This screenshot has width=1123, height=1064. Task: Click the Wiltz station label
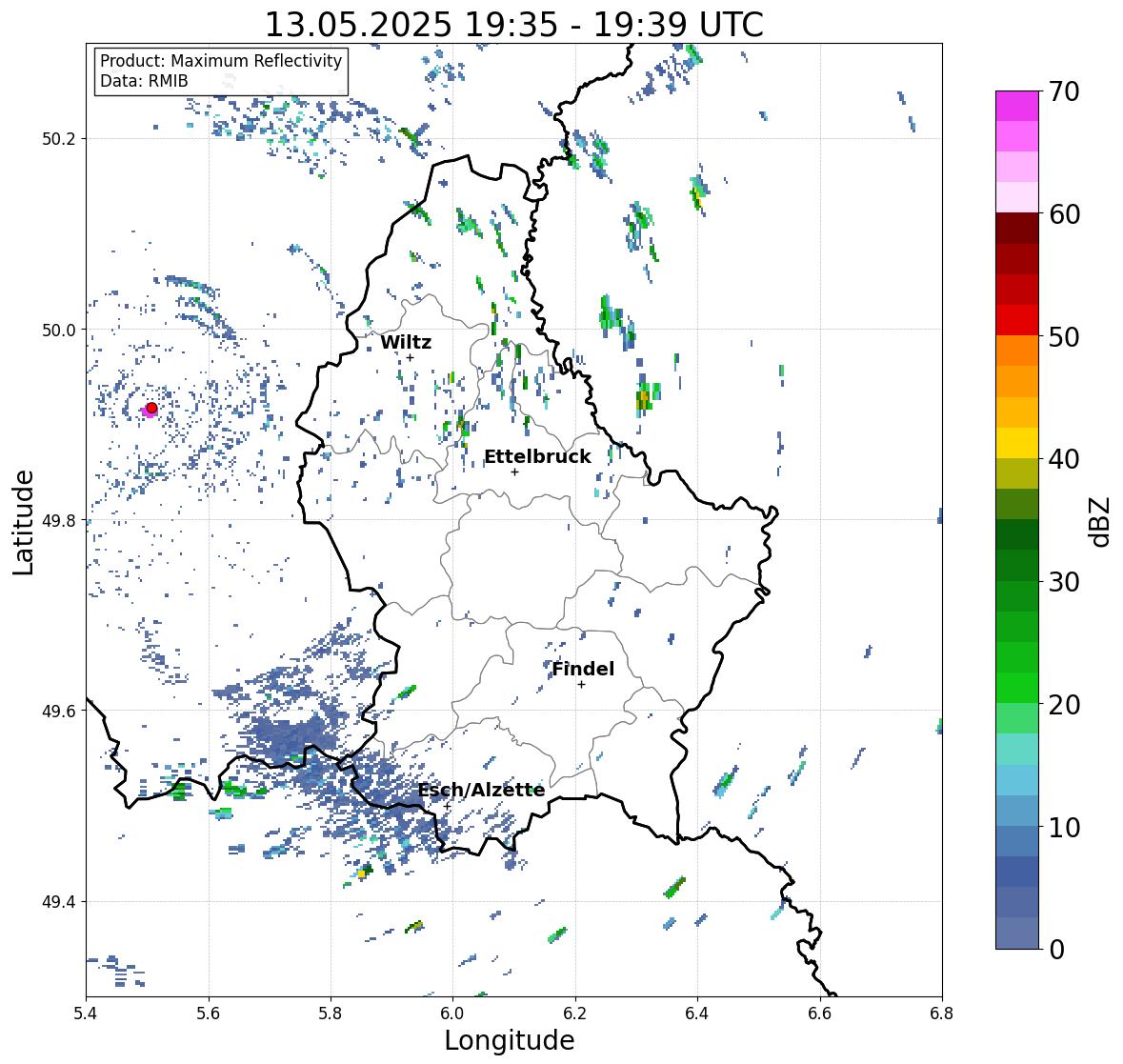[x=406, y=342]
